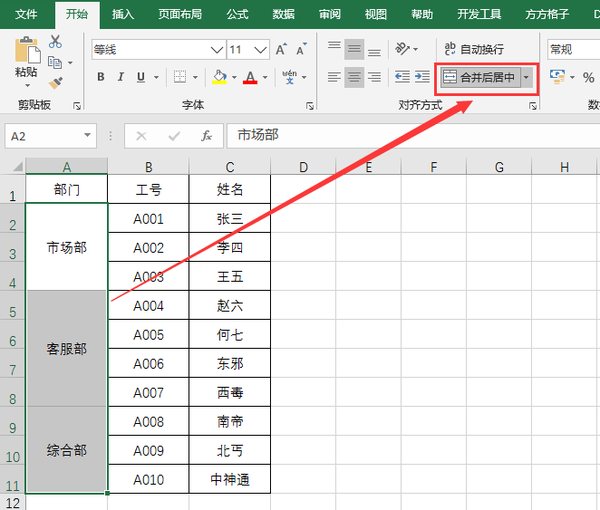Viewport: 600px width, 510px height.
Task: Increase font size with the larger A icon
Action: coord(281,49)
